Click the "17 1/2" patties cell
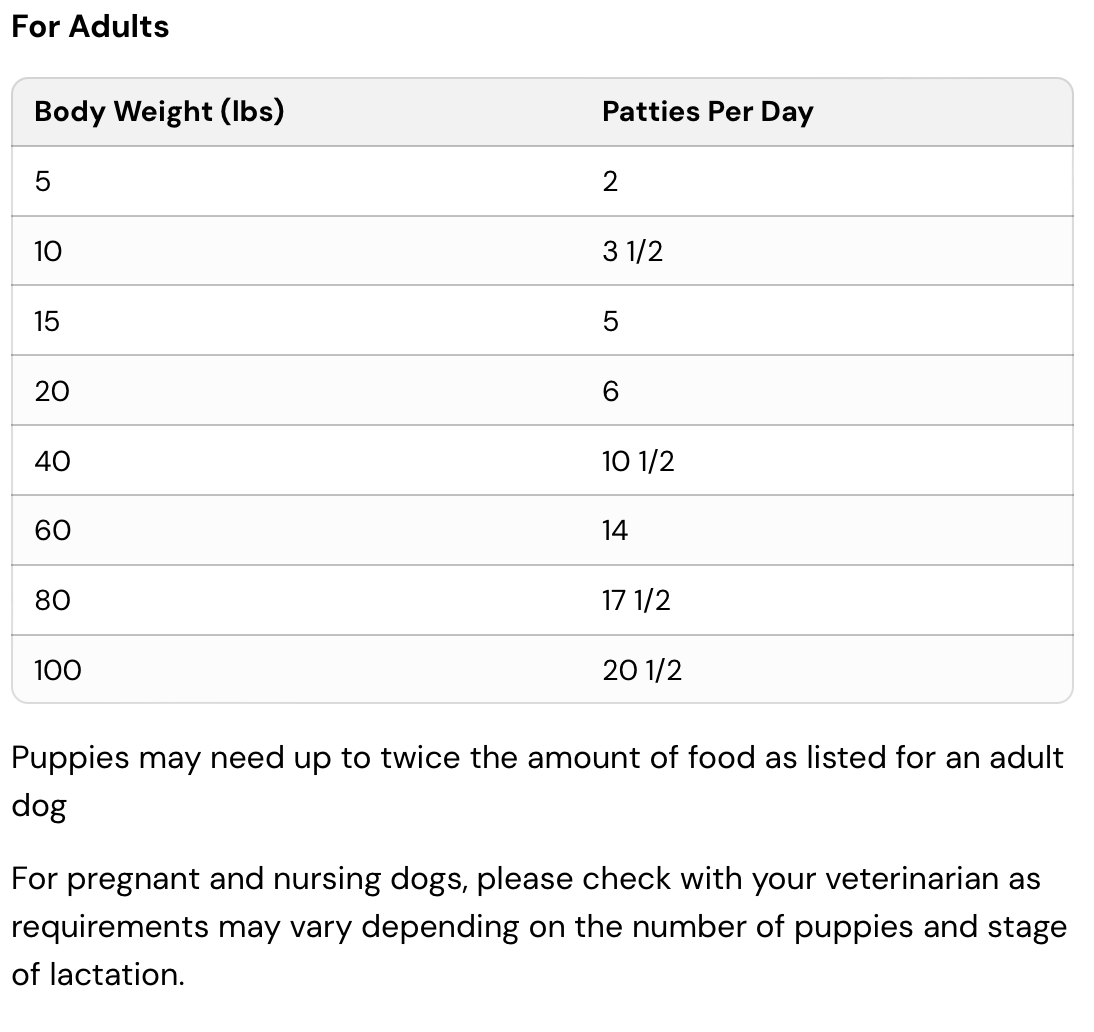This screenshot has height=1032, width=1094. tap(636, 600)
